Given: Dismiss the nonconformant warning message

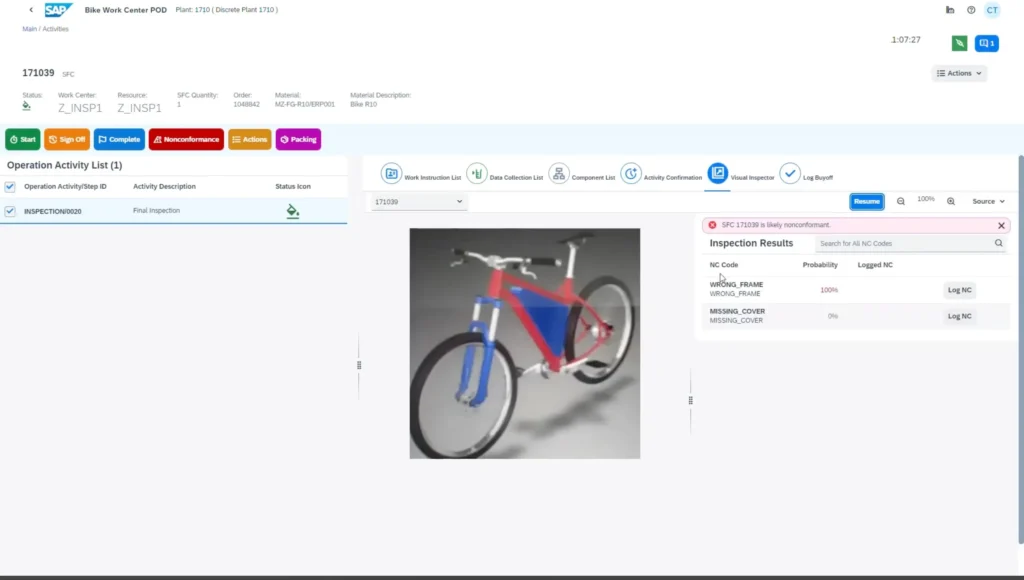Looking at the screenshot, I should click(1001, 225).
